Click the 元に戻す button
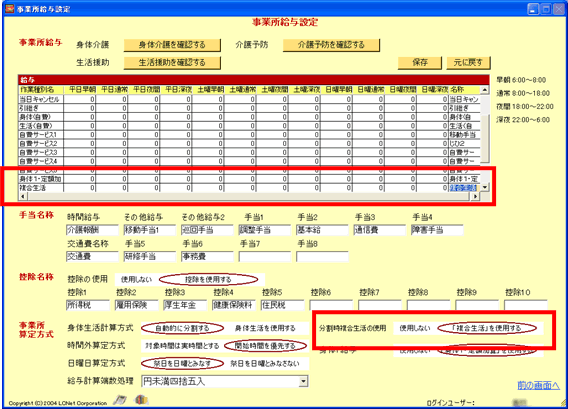Viewport: 568px width, 409px height. 468,62
